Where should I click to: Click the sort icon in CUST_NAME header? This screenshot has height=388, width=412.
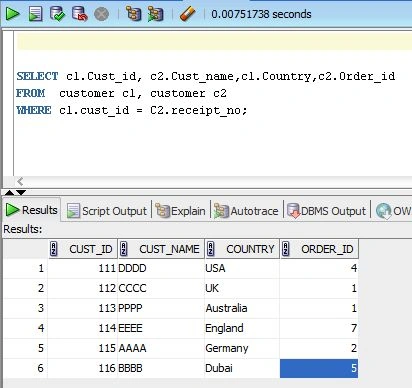click(123, 249)
